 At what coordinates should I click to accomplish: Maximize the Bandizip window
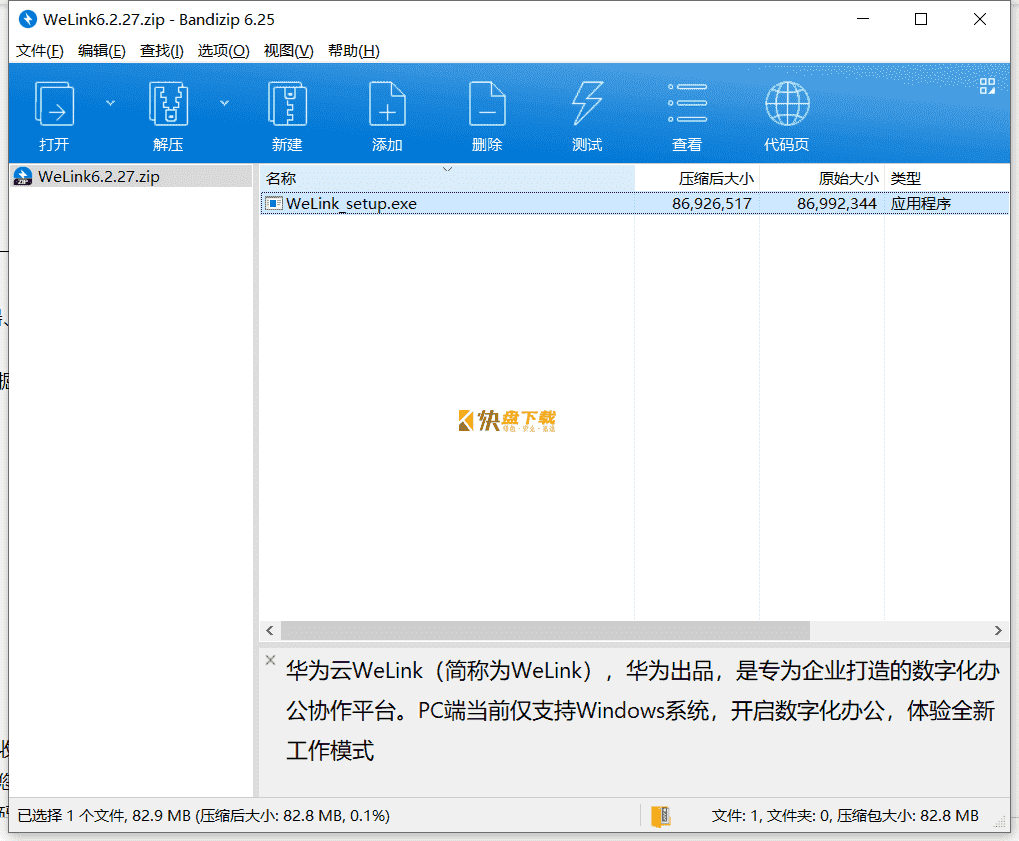(921, 19)
